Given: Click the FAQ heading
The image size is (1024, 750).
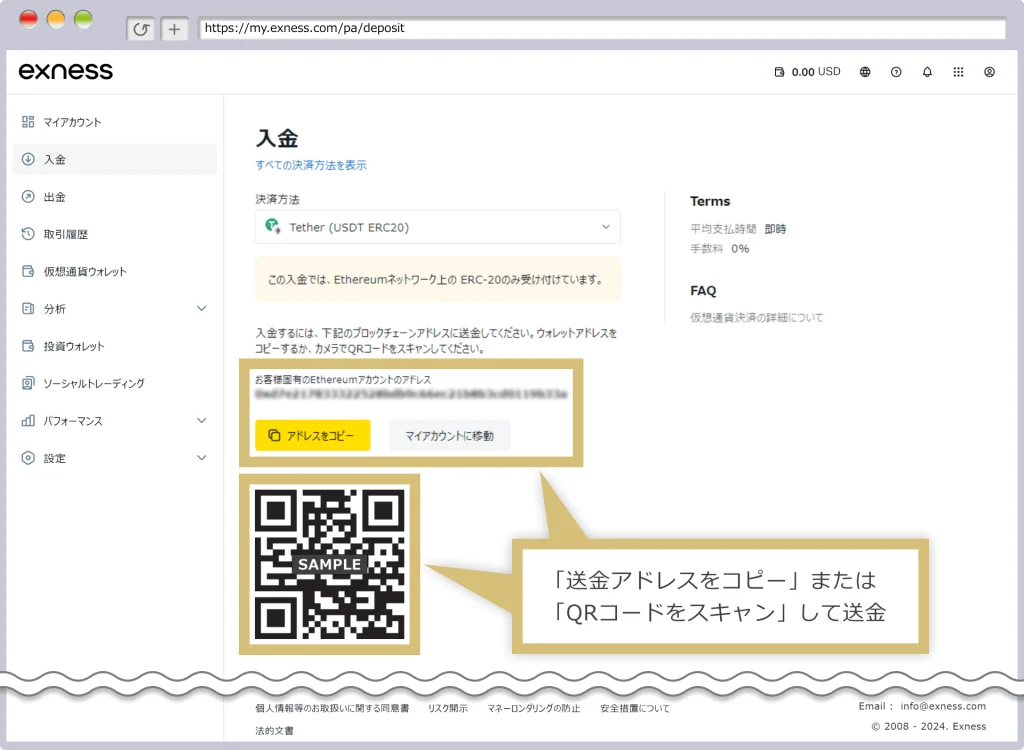Looking at the screenshot, I should point(703,291).
